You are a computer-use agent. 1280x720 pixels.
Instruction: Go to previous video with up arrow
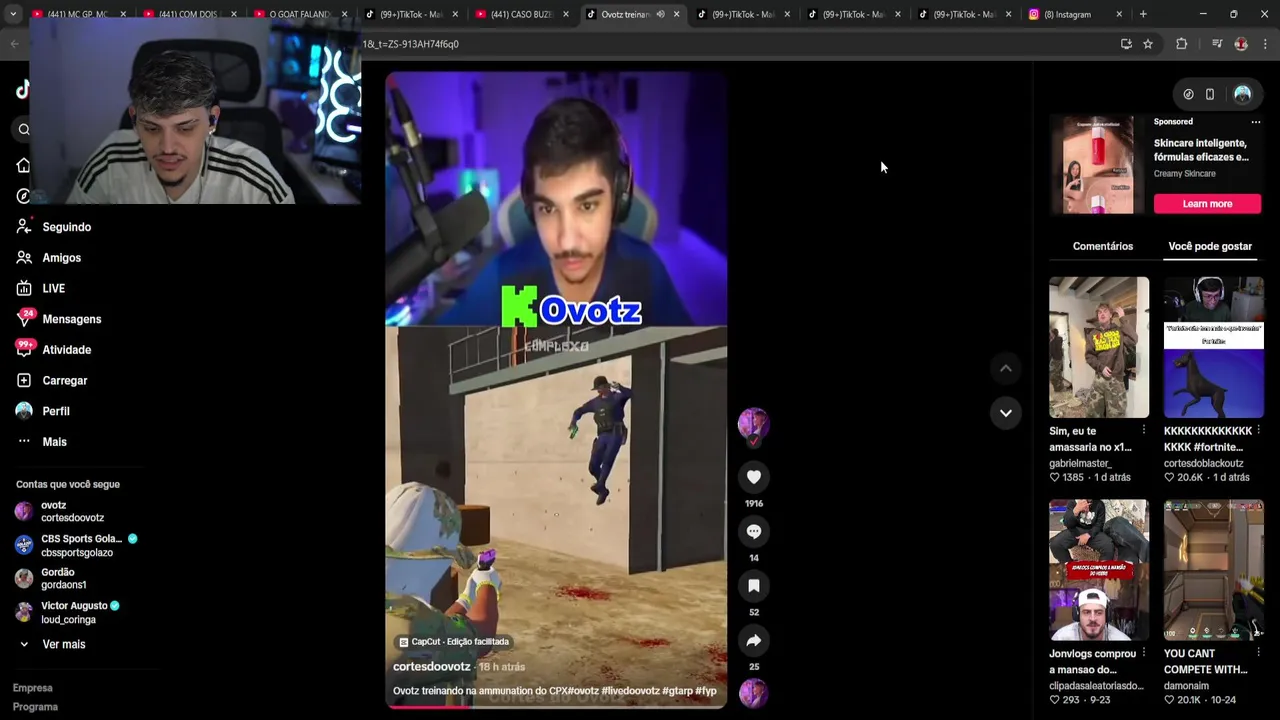(1006, 368)
